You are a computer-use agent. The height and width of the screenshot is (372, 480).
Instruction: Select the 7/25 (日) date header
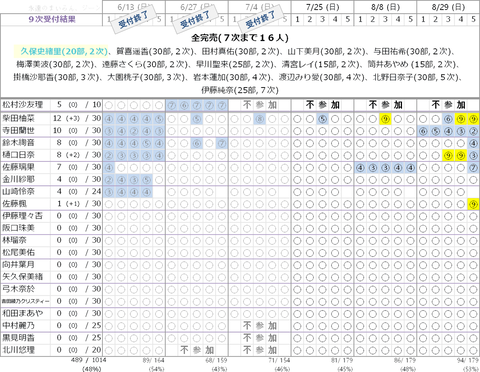click(322, 7)
